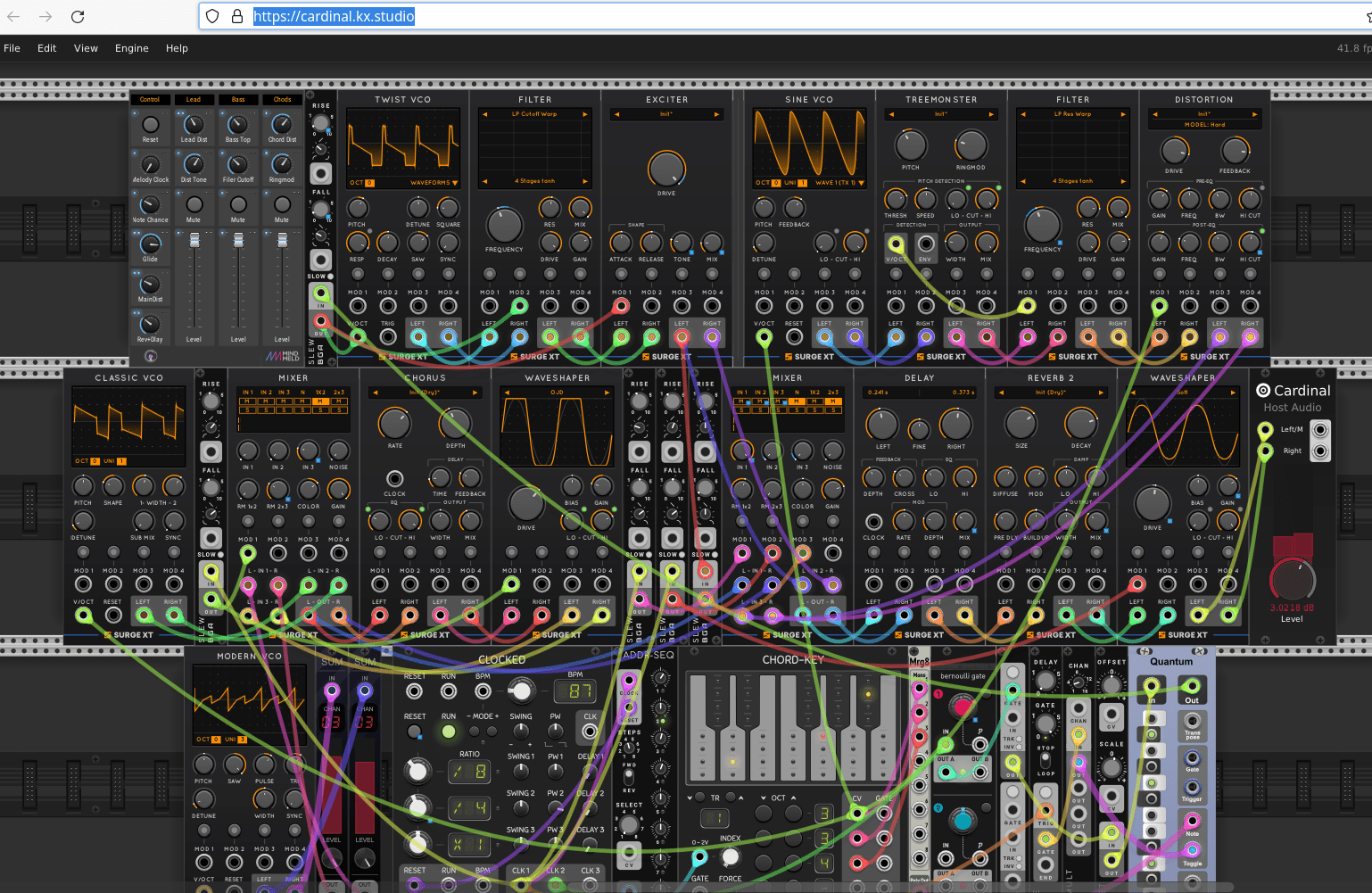This screenshot has height=893, width=1372.
Task: Open Exciter Init preset selector
Action: click(666, 114)
